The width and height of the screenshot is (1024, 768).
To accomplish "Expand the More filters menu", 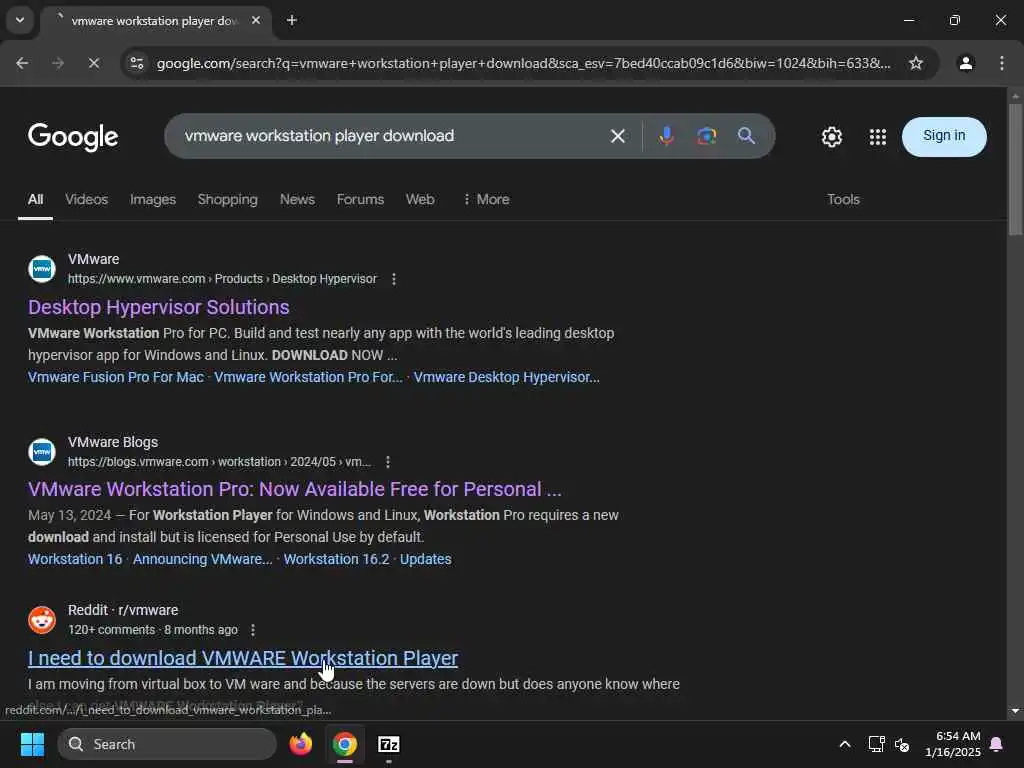I will click(x=486, y=199).
